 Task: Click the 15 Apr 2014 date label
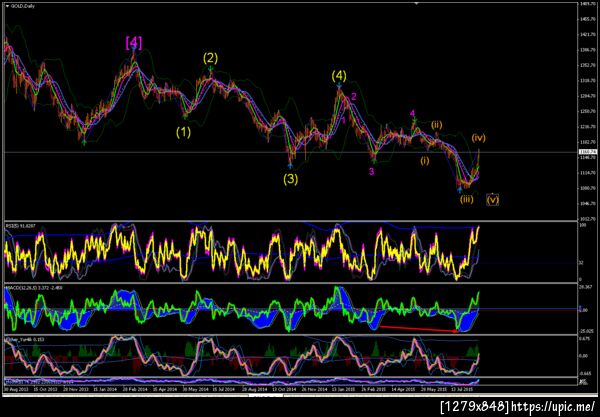165,389
